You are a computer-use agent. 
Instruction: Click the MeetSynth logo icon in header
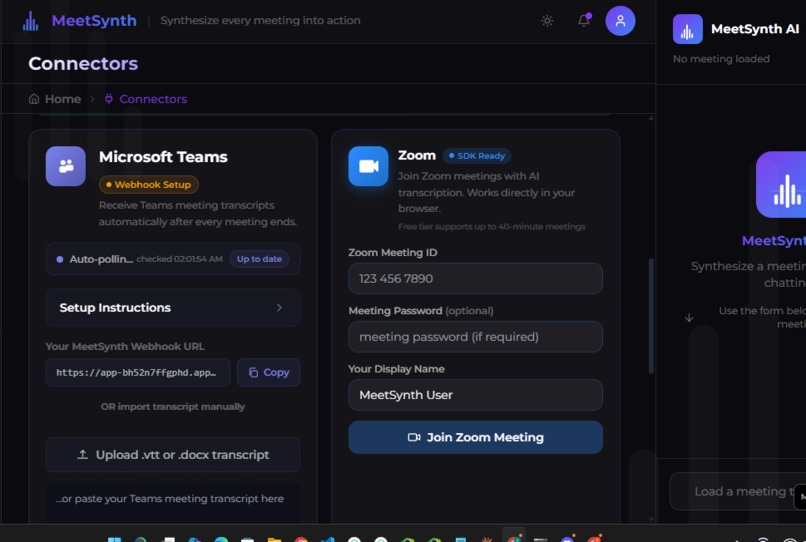pyautogui.click(x=30, y=21)
